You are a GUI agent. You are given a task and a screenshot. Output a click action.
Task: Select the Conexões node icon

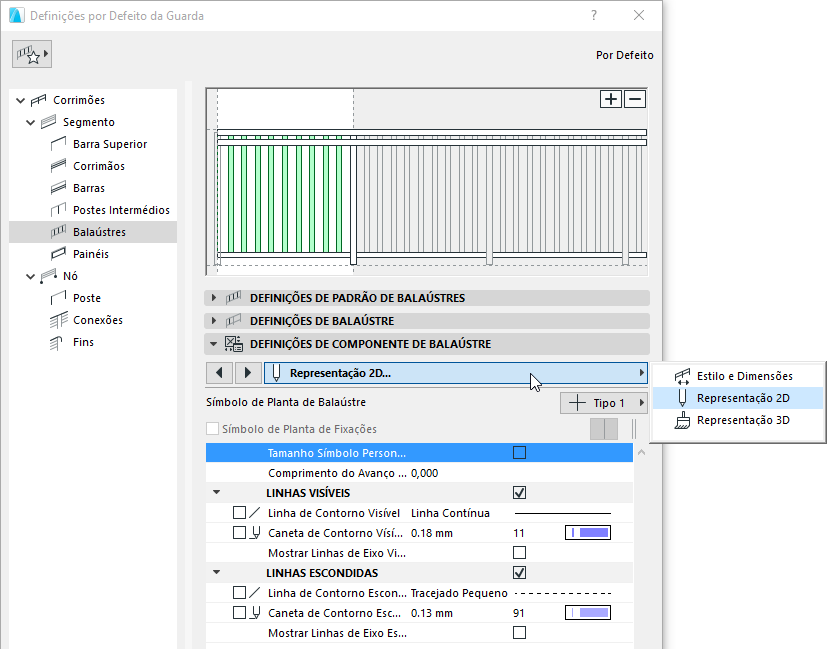click(x=58, y=320)
